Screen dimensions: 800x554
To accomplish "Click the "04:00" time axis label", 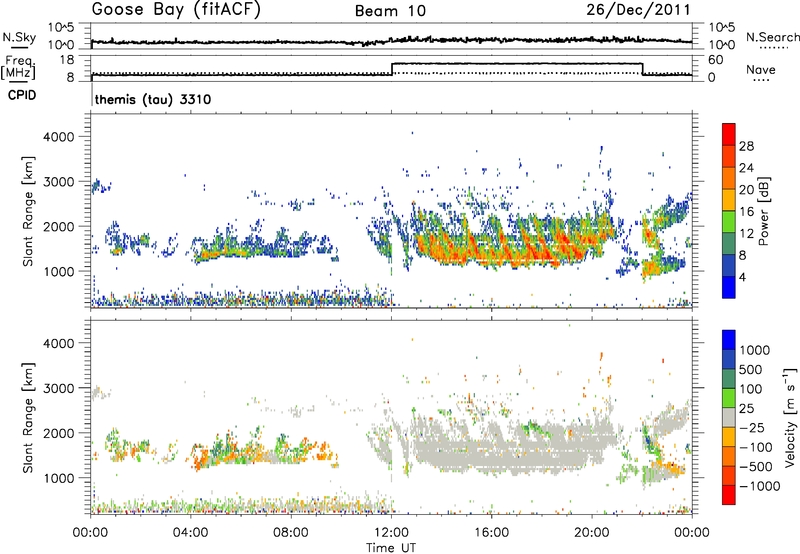I will click(x=190, y=533).
